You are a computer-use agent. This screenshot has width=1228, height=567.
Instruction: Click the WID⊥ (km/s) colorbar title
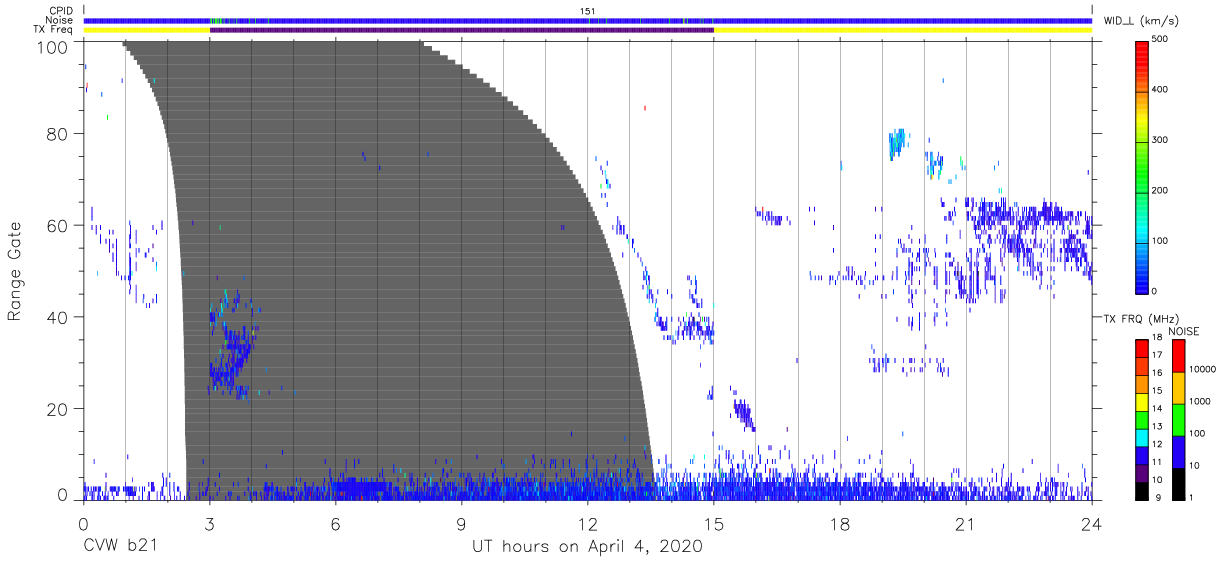click(x=1140, y=21)
